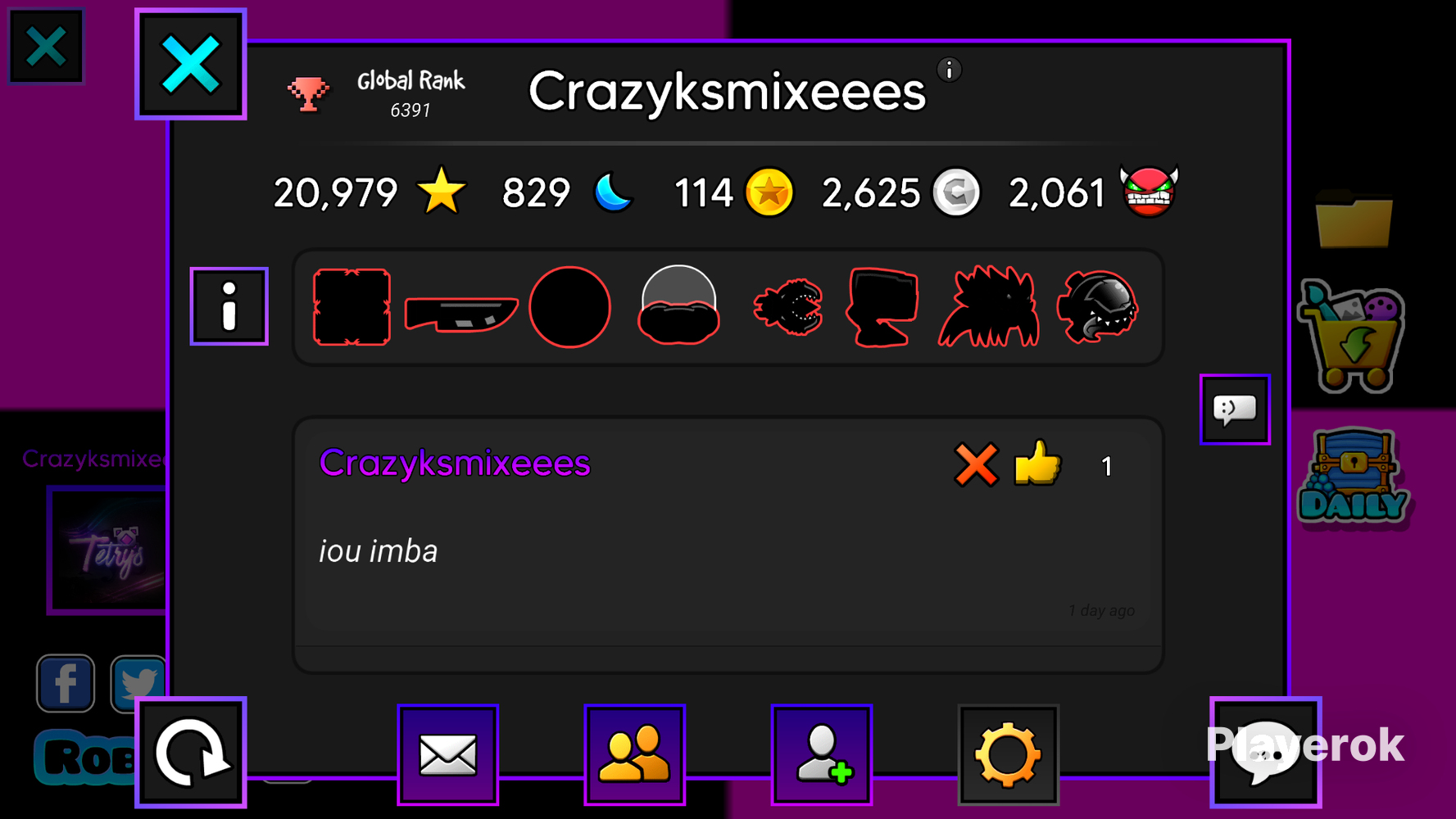
Task: Open profile settings gear button
Action: [x=1008, y=754]
